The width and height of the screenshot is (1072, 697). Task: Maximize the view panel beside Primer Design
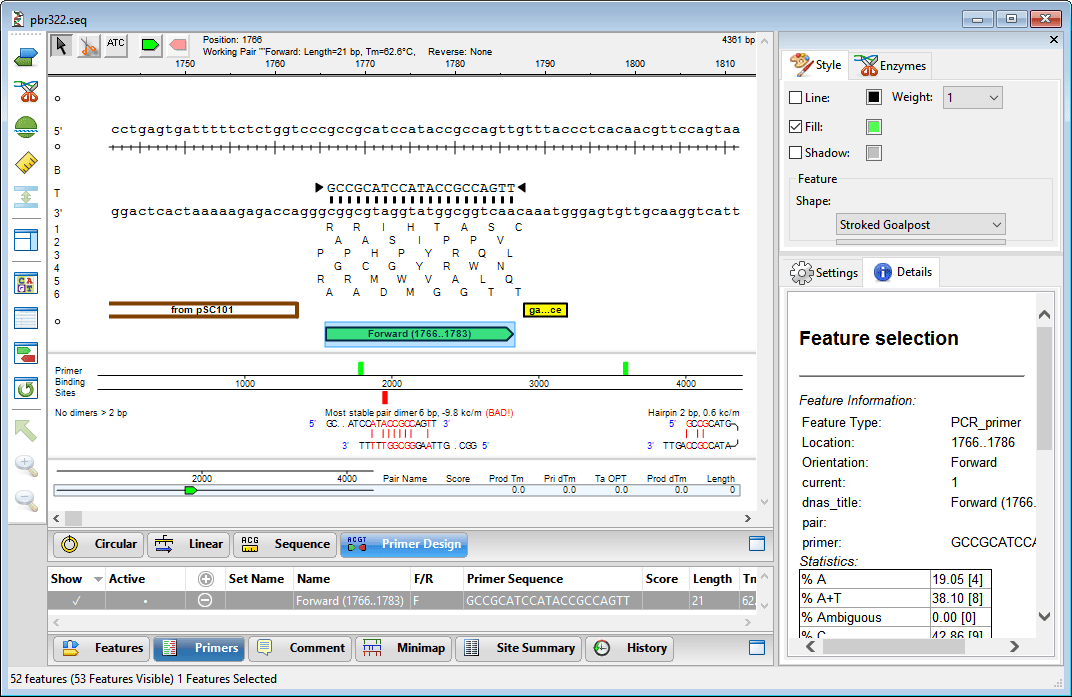[757, 544]
